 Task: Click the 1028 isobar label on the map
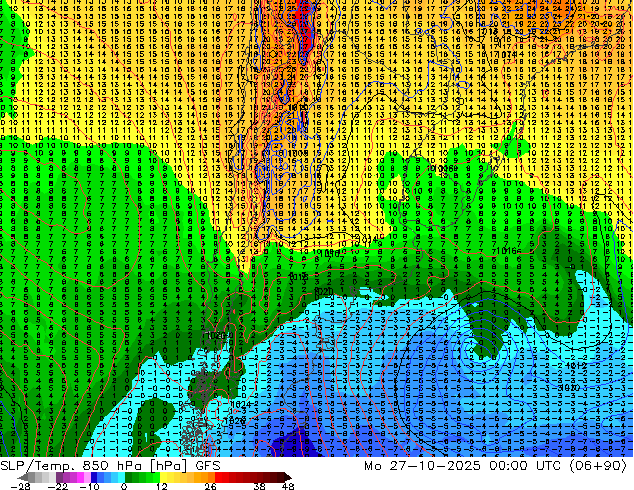point(235,420)
